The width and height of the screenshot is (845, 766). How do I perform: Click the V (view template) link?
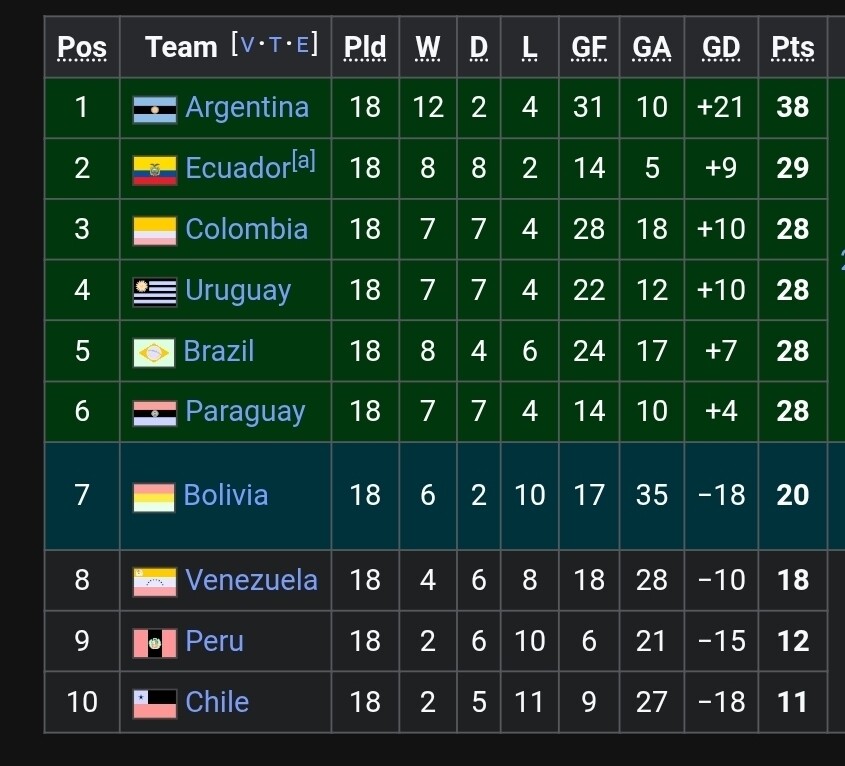(x=249, y=45)
